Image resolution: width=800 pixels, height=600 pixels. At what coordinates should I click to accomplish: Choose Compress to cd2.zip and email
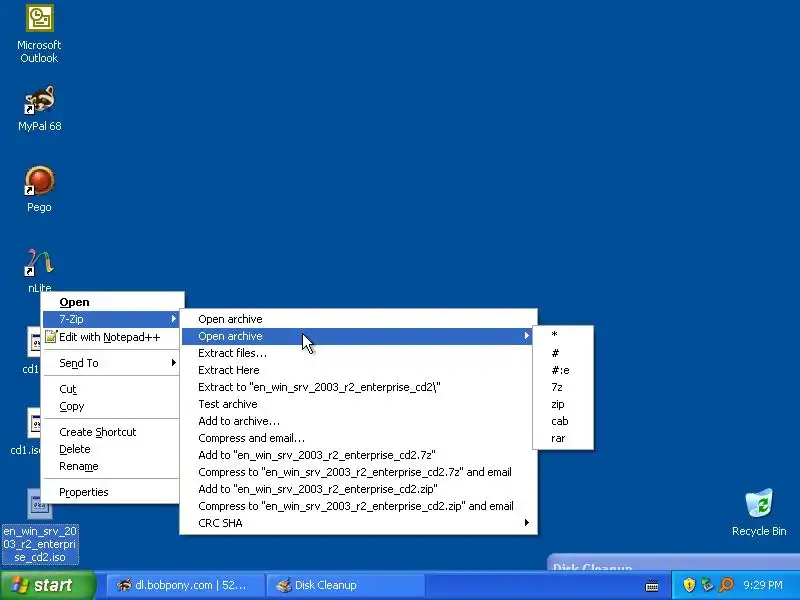click(x=358, y=506)
